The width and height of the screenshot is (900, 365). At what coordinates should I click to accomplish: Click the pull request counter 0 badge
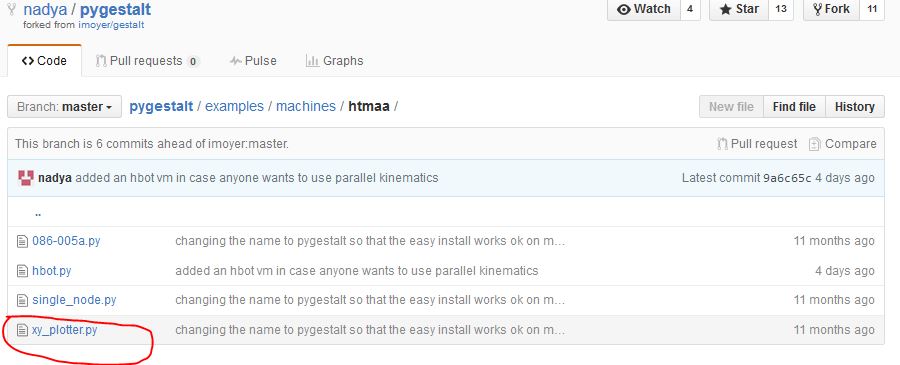coord(193,61)
